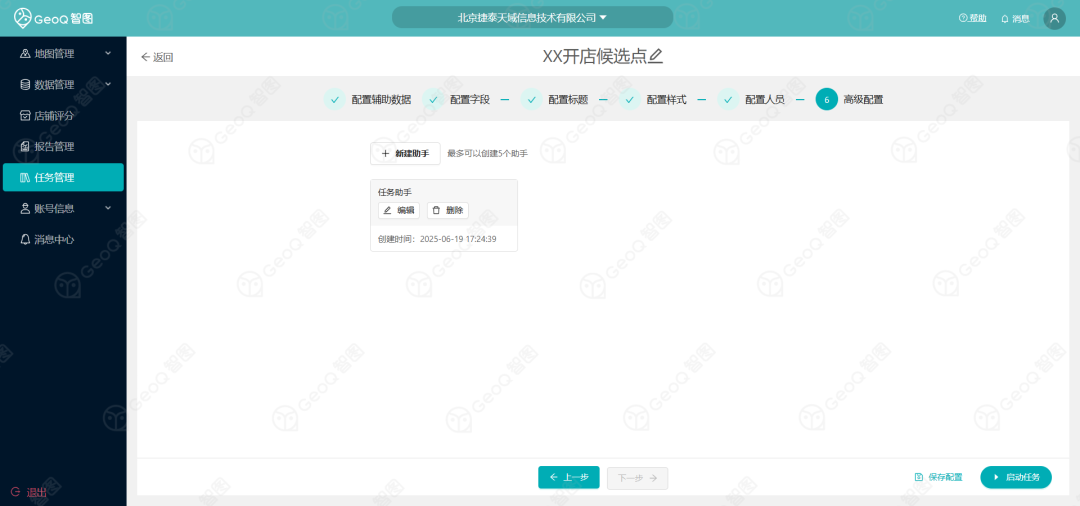
Task: Click 启动任务 start task button
Action: pyautogui.click(x=1016, y=477)
